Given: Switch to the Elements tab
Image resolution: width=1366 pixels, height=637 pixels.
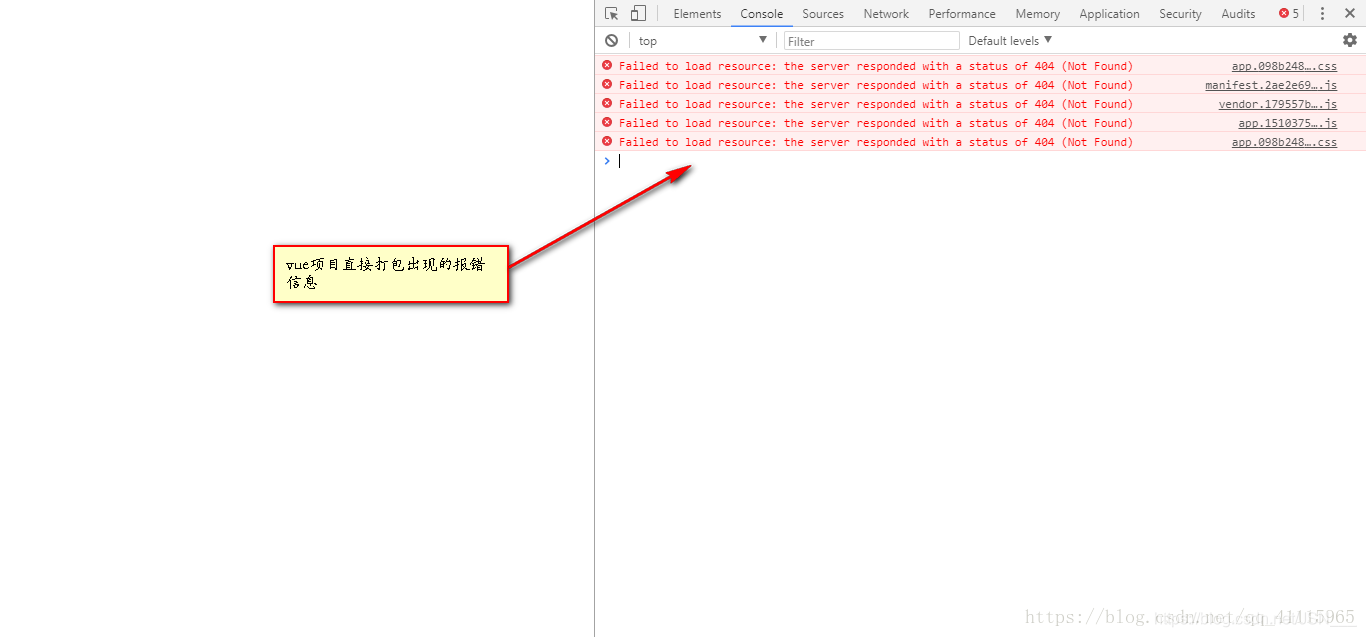Looking at the screenshot, I should click(x=697, y=13).
